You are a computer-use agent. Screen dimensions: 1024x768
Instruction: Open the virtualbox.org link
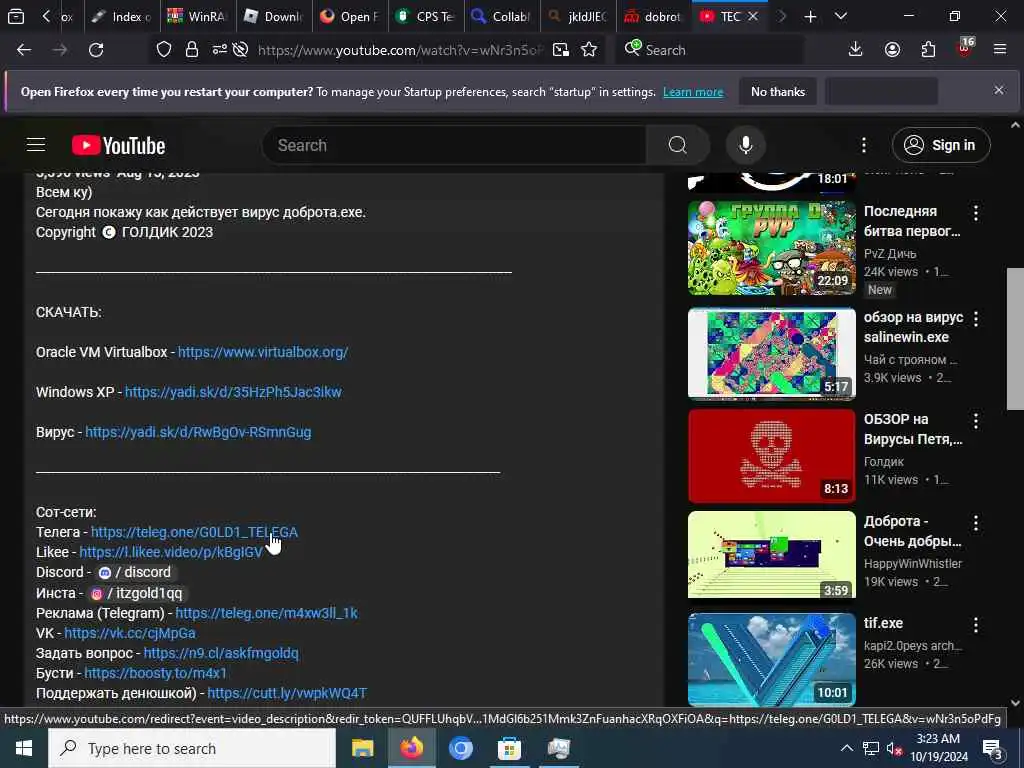pyautogui.click(x=263, y=352)
